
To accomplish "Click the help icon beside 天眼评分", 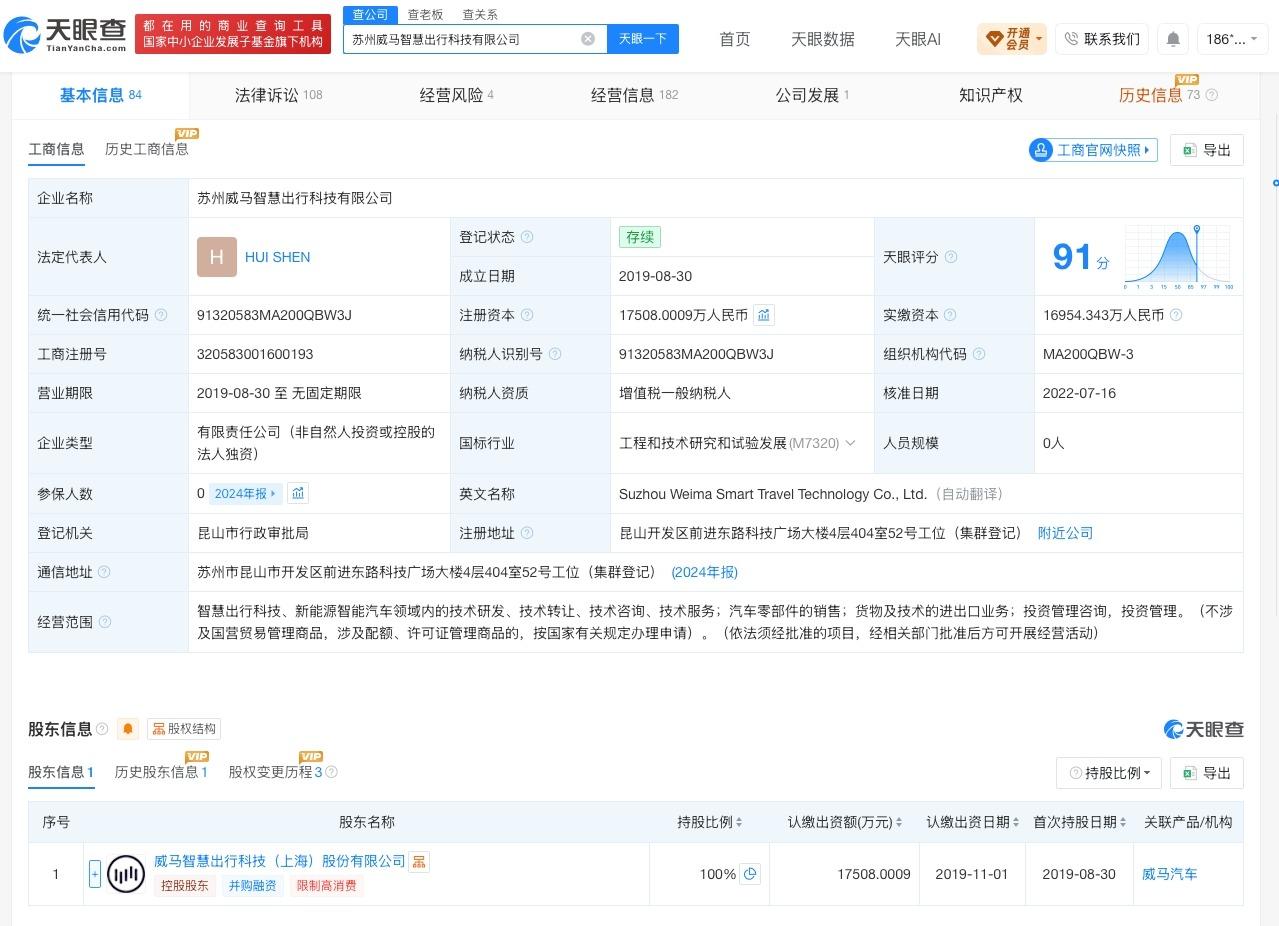I will coord(951,257).
